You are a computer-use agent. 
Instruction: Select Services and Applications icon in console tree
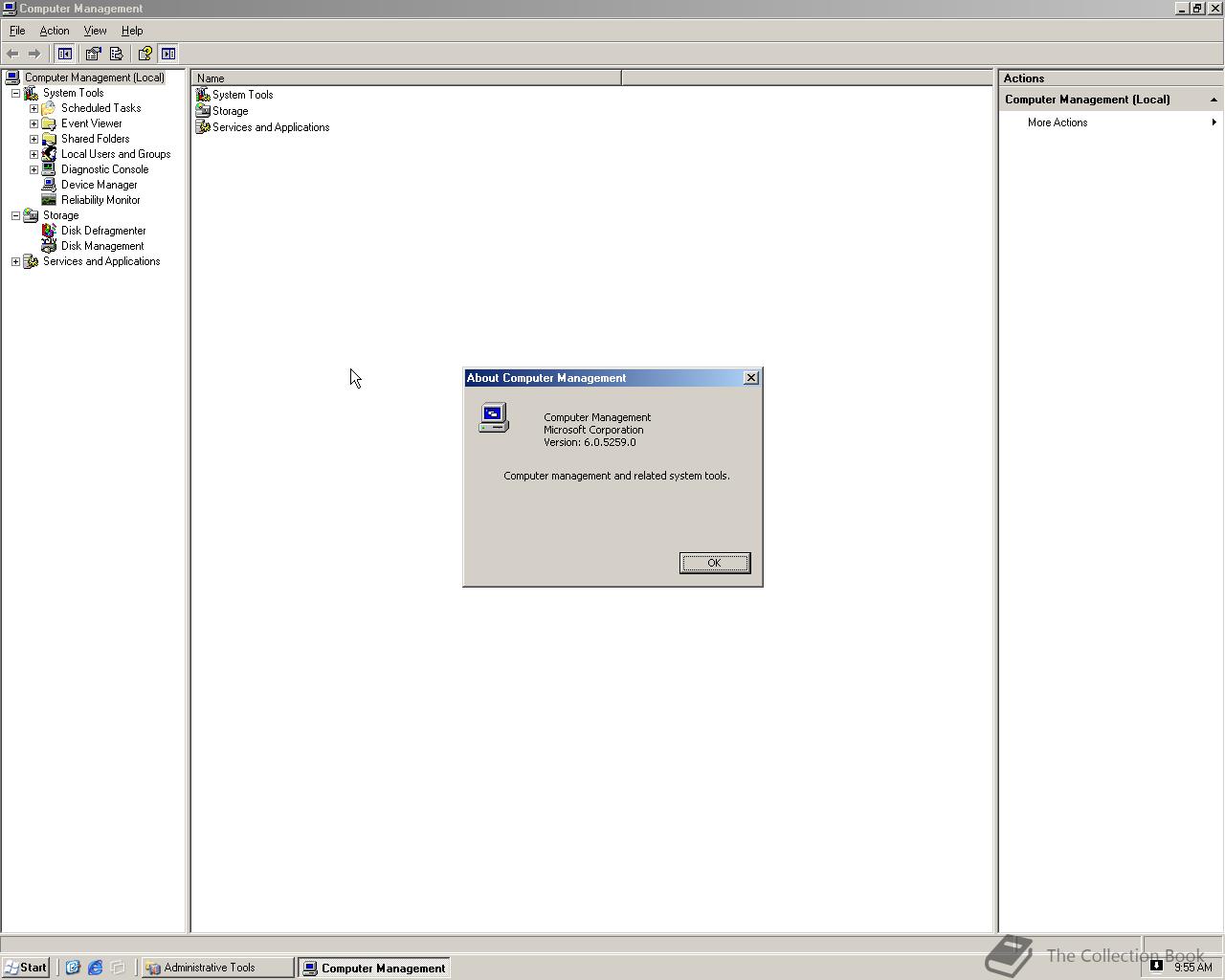[x=31, y=261]
